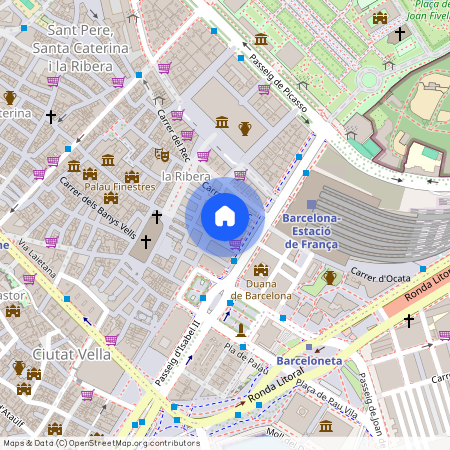Click the la Ribera neighbourhood label
This screenshot has height=450, width=450.
click(186, 177)
